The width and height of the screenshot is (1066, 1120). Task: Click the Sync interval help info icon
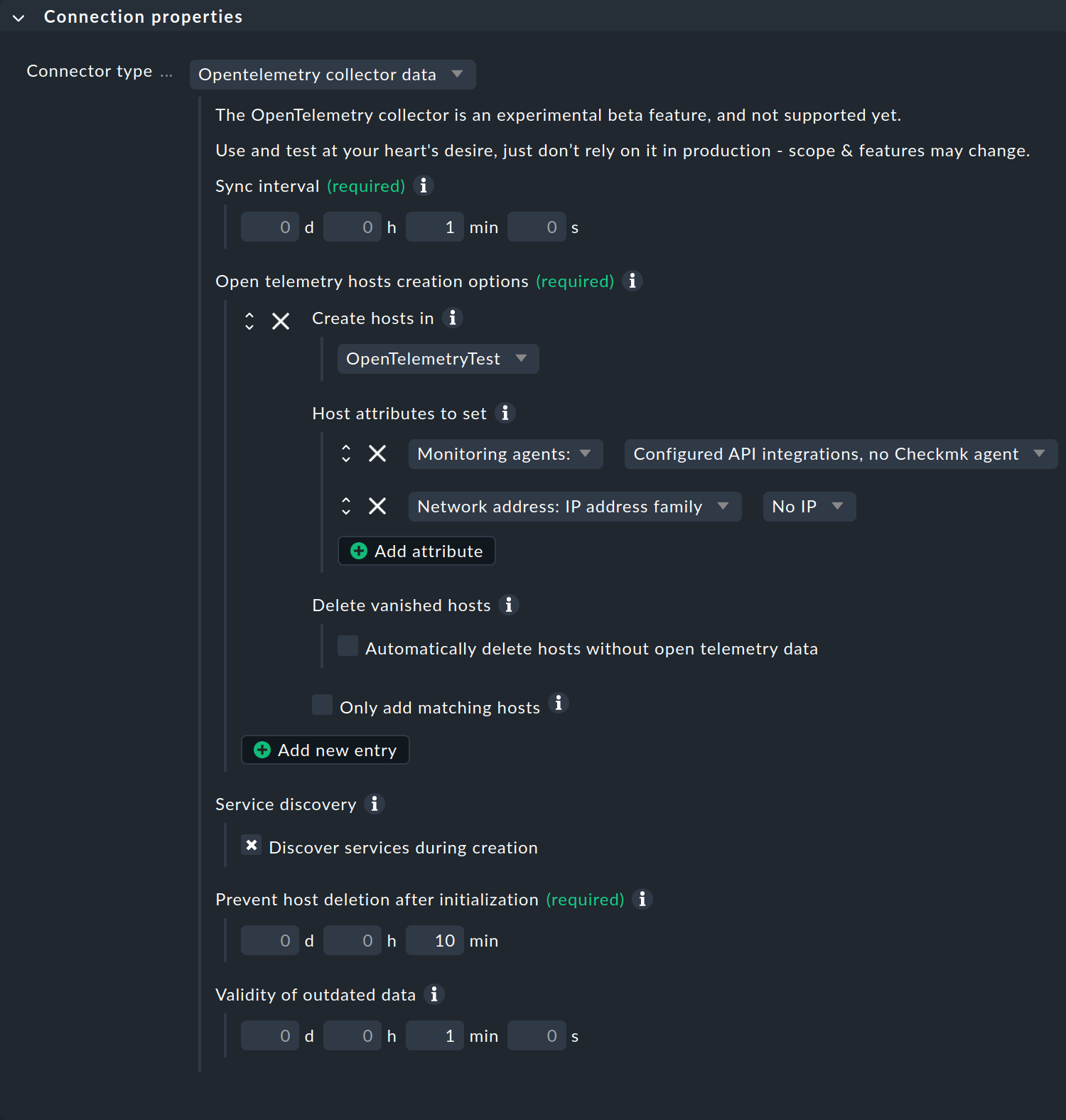point(424,185)
